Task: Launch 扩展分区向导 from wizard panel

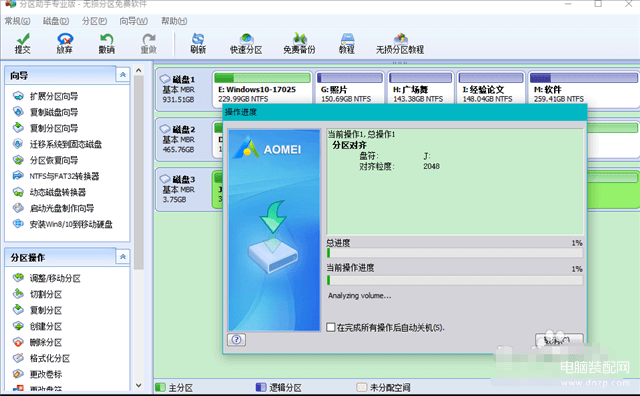Action: coord(45,96)
